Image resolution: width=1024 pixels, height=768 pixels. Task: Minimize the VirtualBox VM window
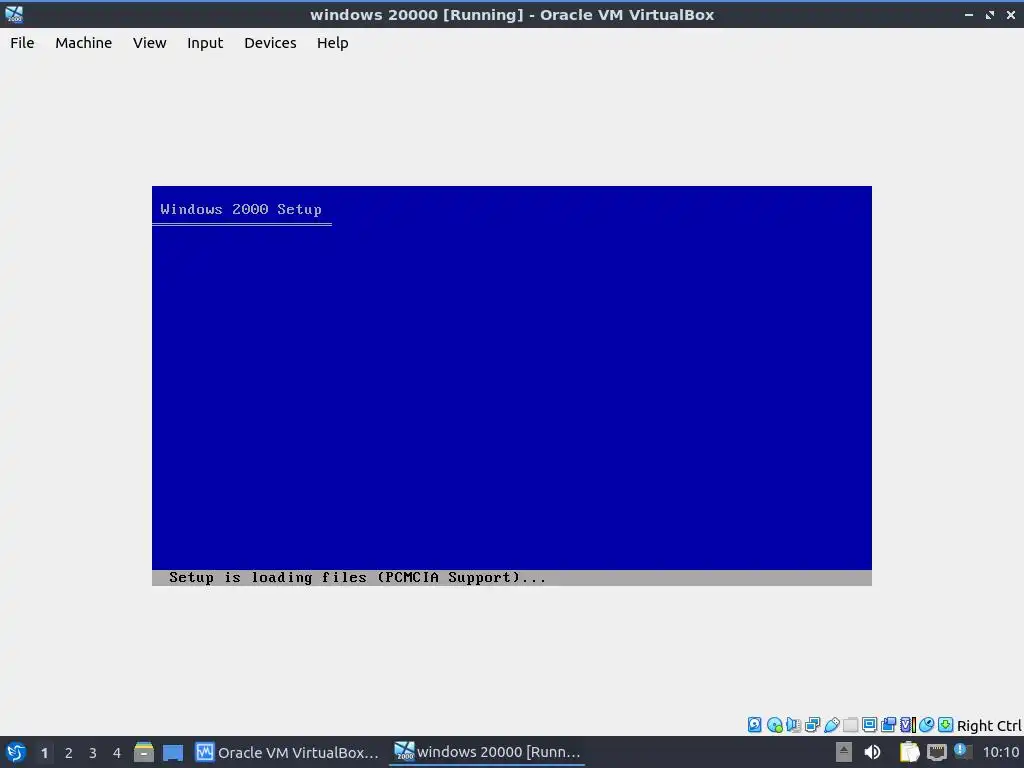[969, 14]
